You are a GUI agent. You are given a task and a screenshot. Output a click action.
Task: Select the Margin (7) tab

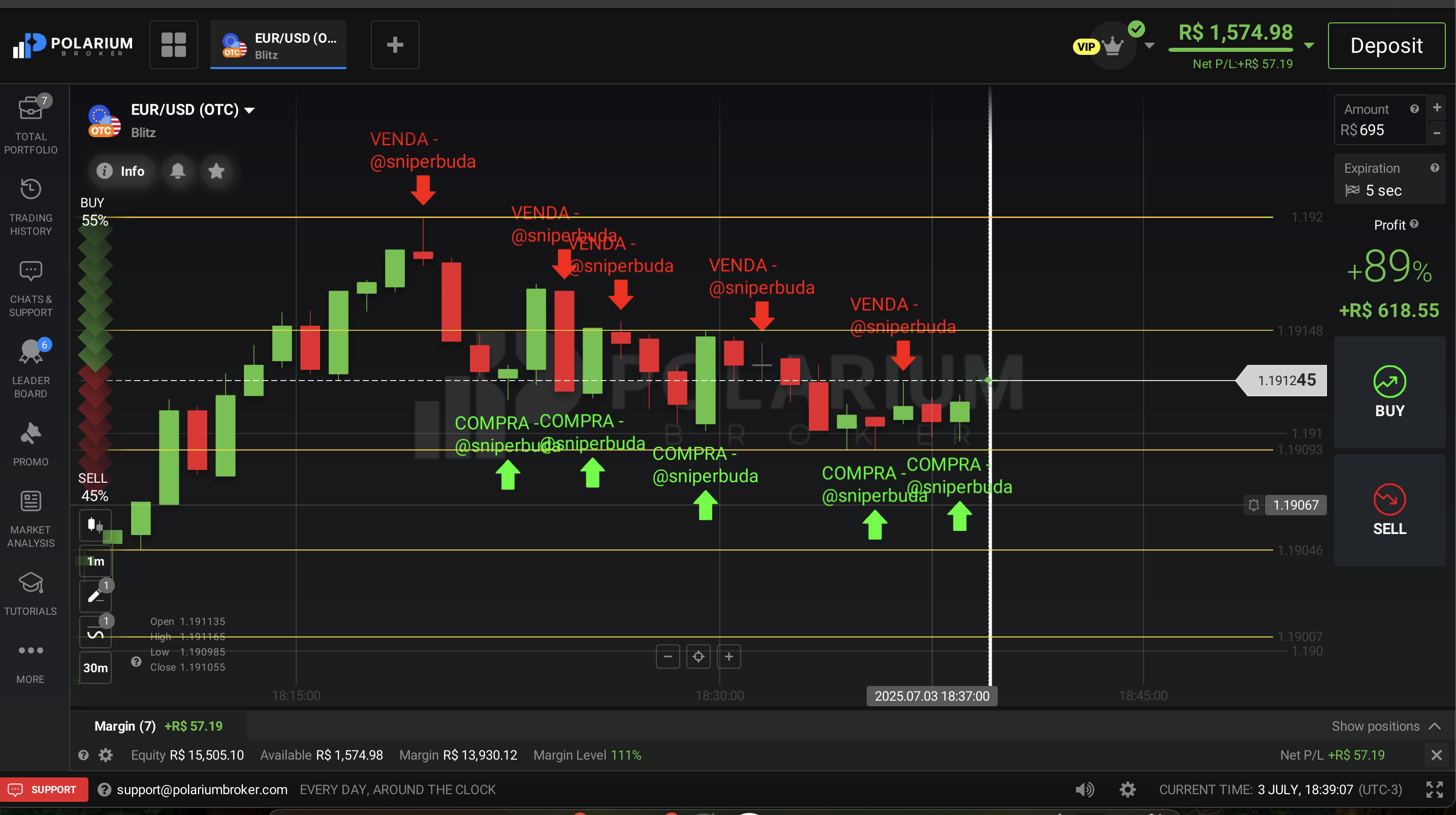(x=159, y=726)
